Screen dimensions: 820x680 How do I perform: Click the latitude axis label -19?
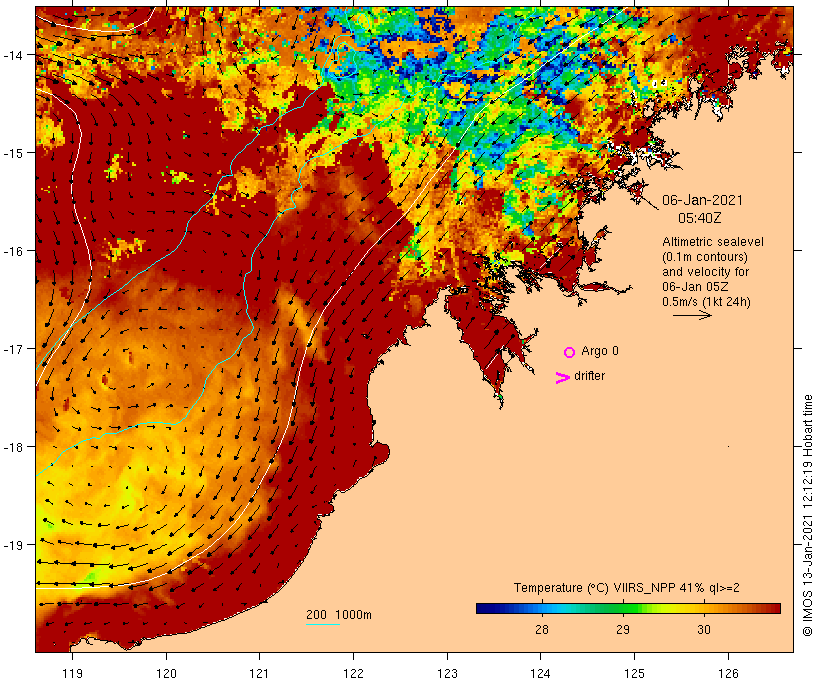13,545
